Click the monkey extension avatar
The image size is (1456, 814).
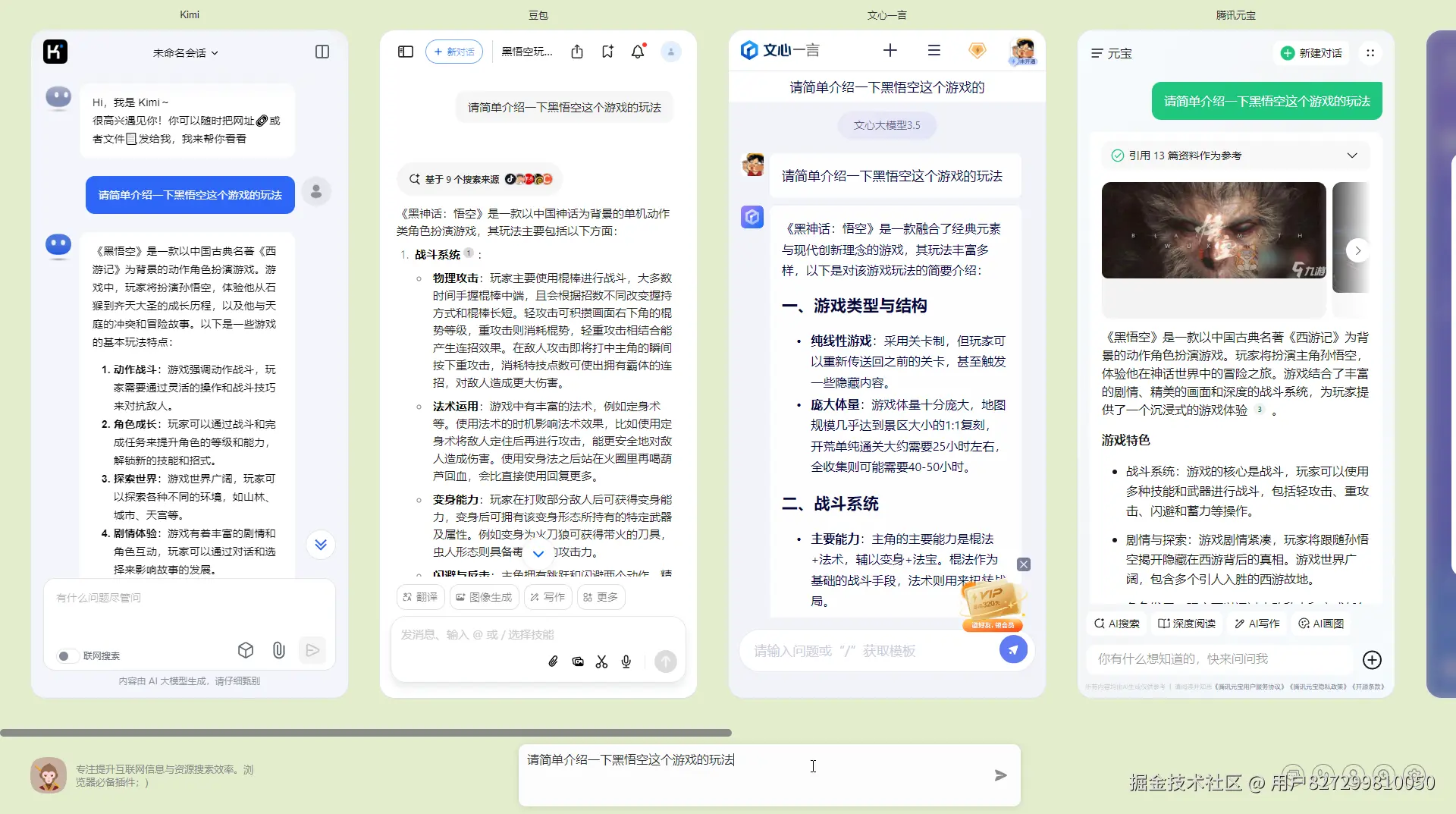coord(49,775)
